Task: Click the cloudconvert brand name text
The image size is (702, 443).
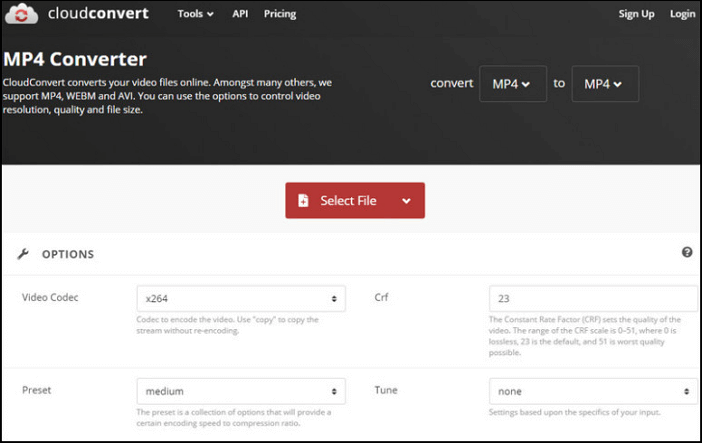Action: 95,14
